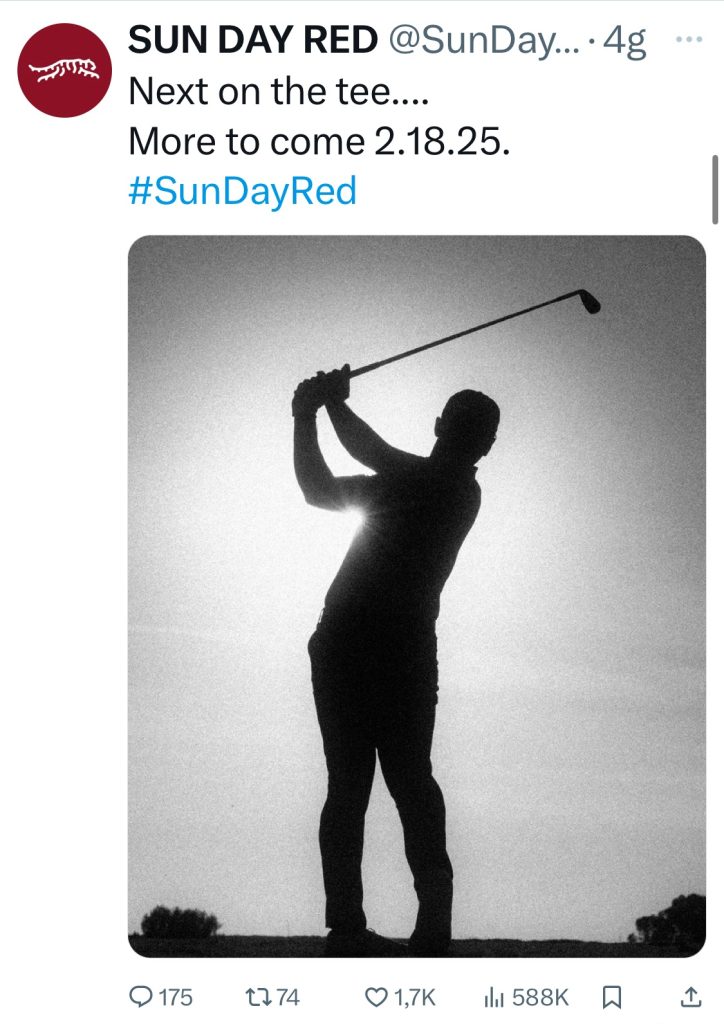Click the vertical scrollbar on the right
This screenshot has height=1024, width=724.
(x=715, y=190)
